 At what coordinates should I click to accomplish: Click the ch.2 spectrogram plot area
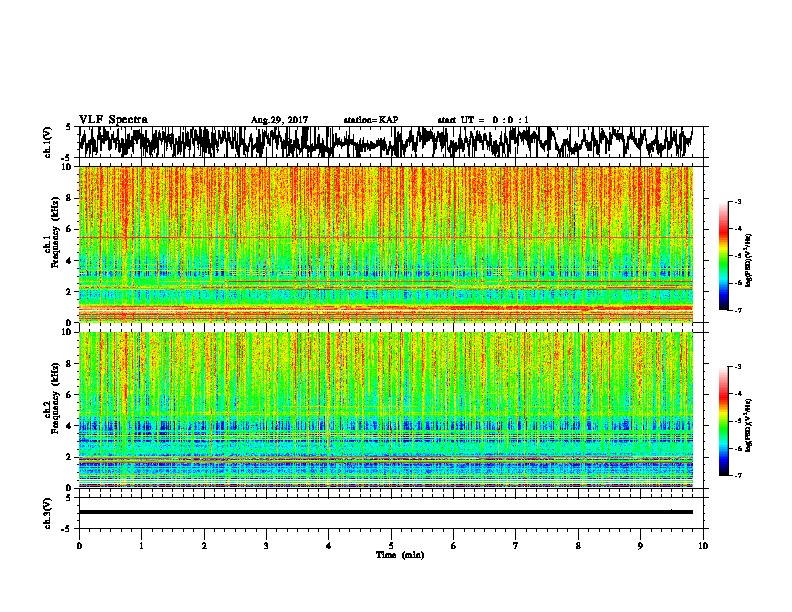[386, 410]
